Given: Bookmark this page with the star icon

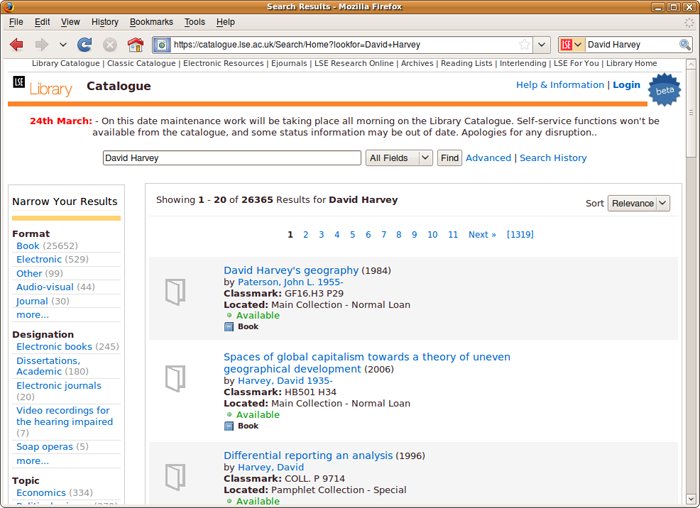Looking at the screenshot, I should (x=525, y=44).
